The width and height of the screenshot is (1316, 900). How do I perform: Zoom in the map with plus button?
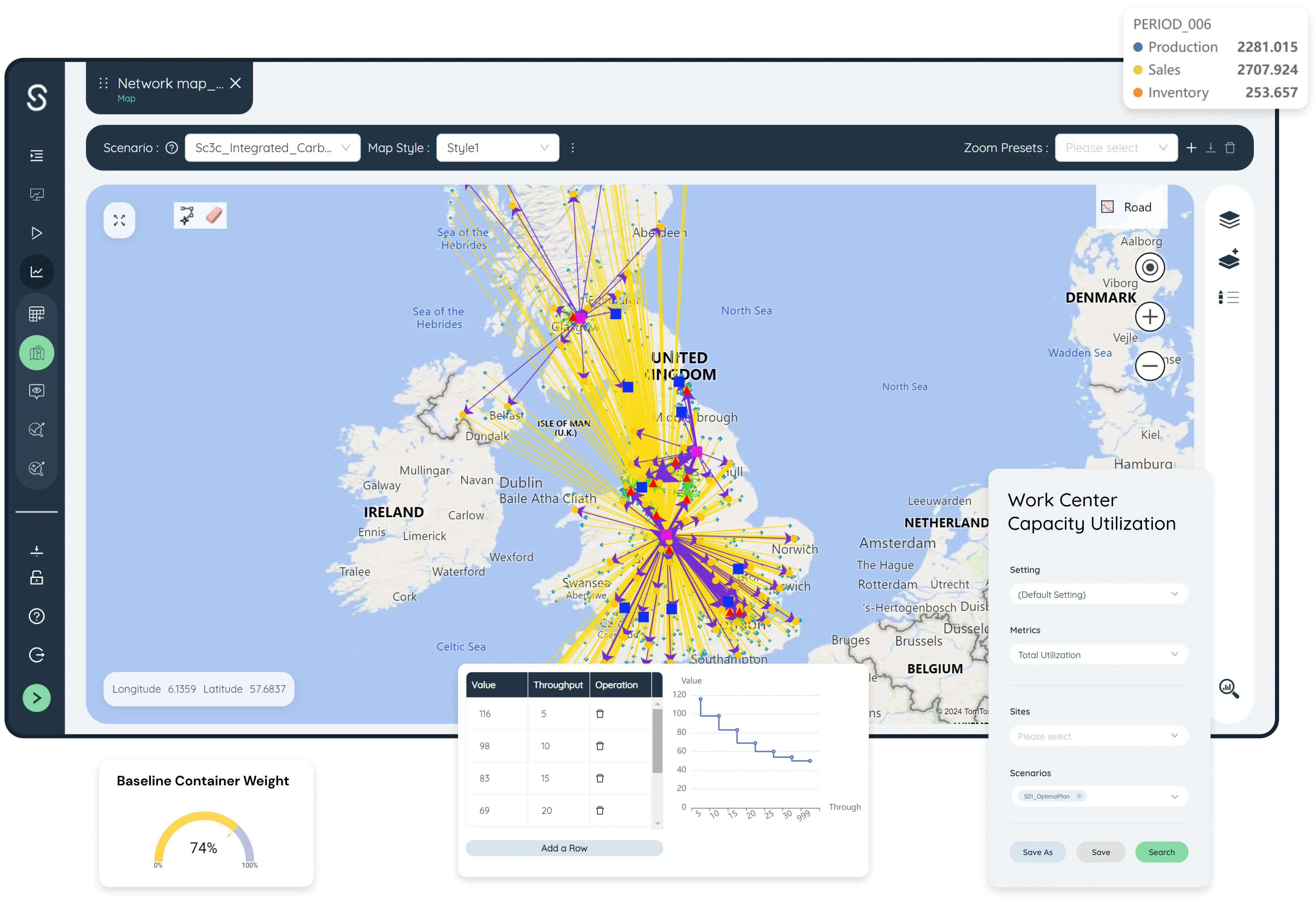click(x=1149, y=317)
